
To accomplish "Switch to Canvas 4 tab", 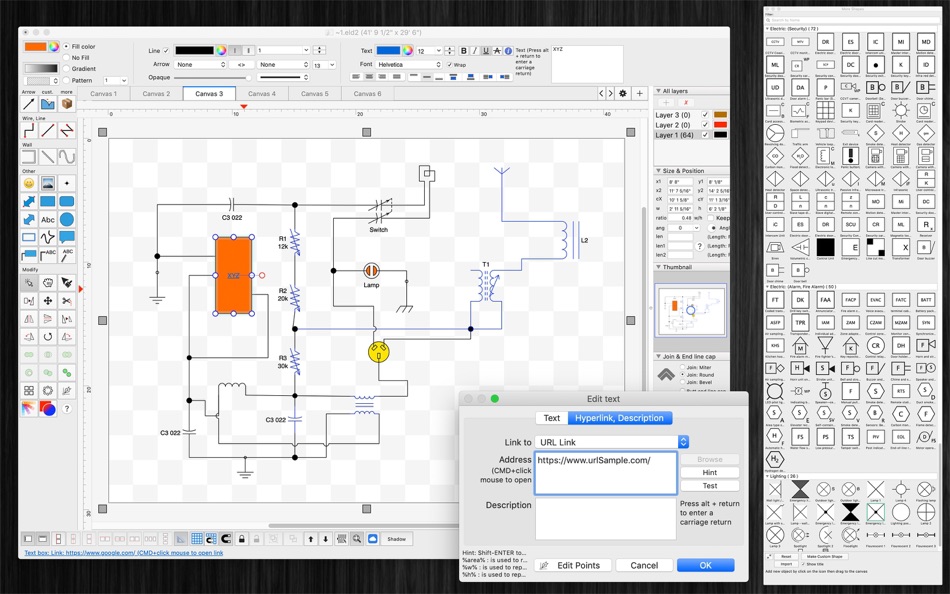I will pyautogui.click(x=261, y=93).
